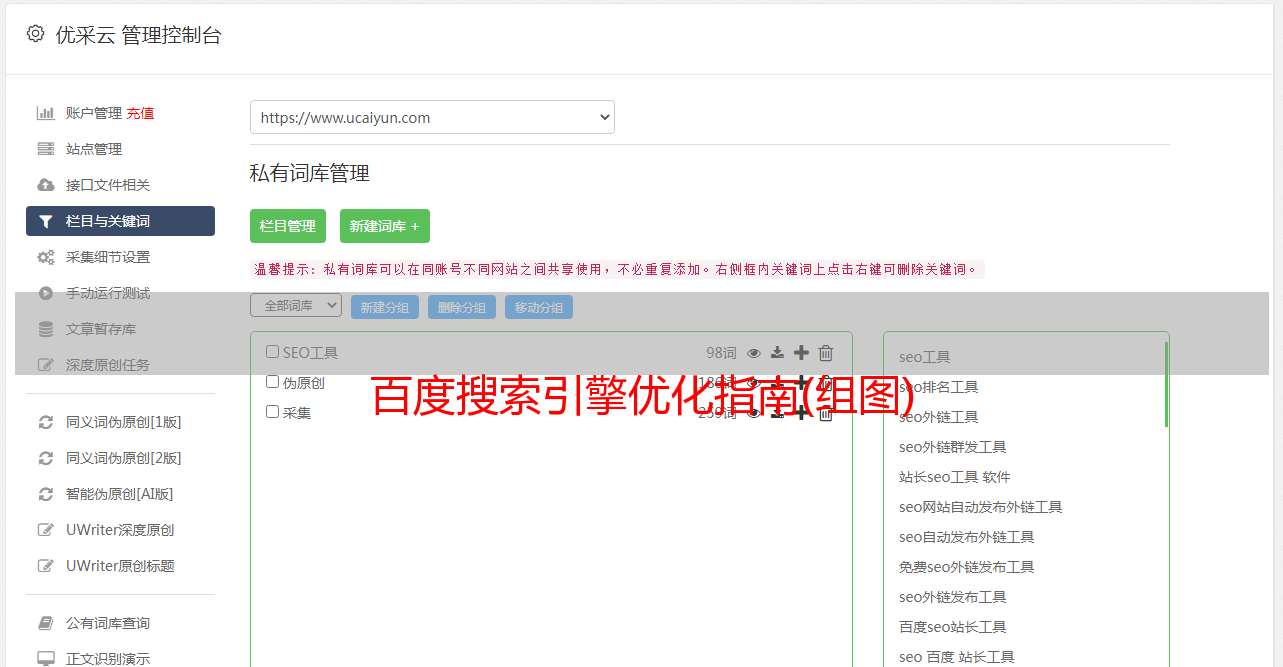Image resolution: width=1283 pixels, height=667 pixels.
Task: Click the cloud upload icon for 接口文件相关
Action: click(x=46, y=185)
